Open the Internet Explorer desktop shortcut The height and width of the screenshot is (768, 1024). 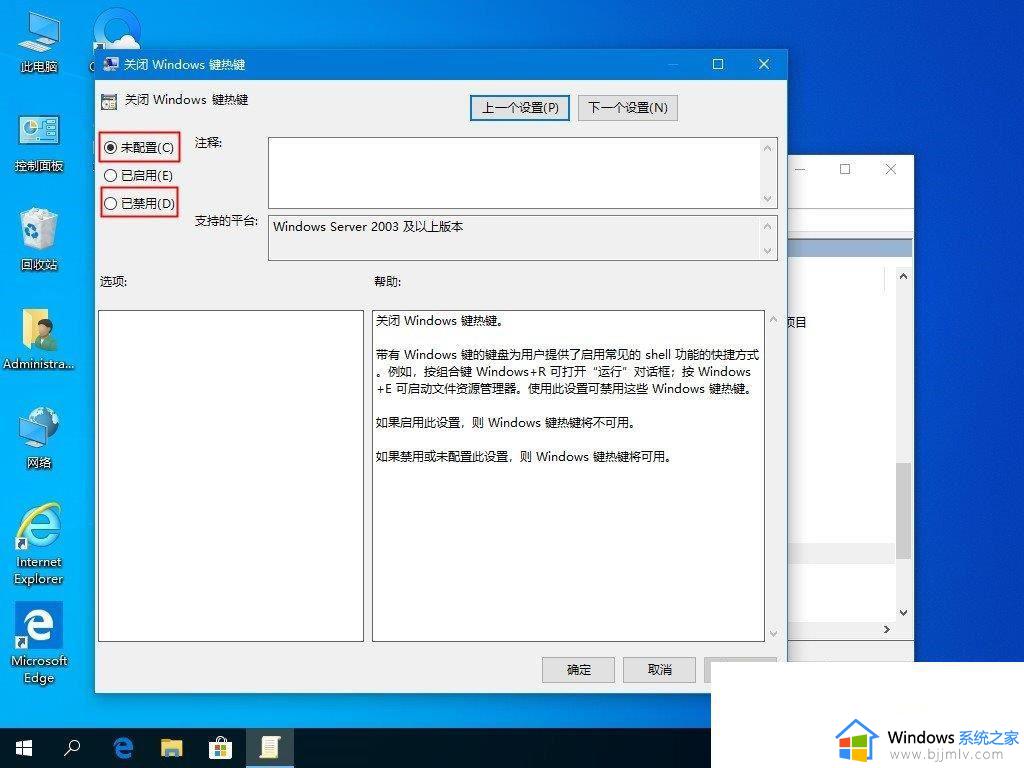(x=39, y=543)
